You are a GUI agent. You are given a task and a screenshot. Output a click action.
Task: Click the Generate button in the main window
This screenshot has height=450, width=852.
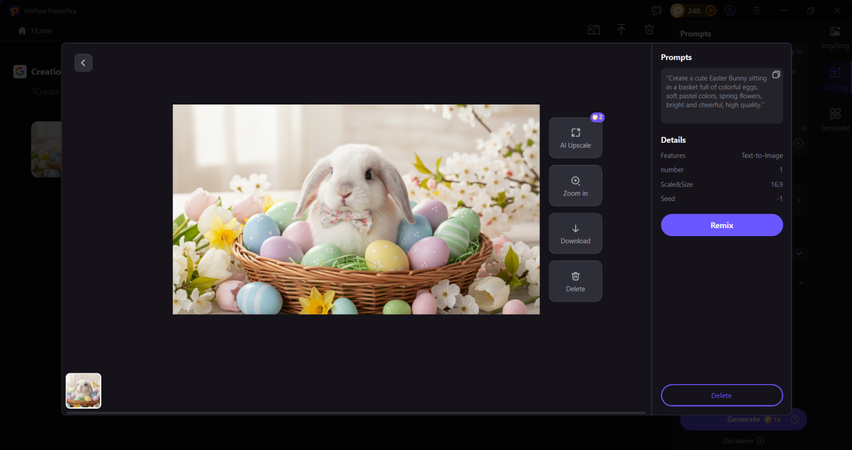point(743,420)
